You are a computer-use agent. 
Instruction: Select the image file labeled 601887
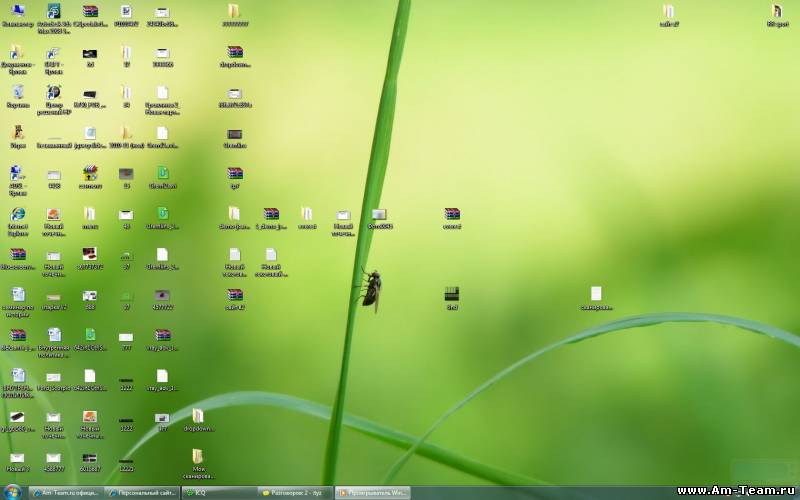click(90, 461)
